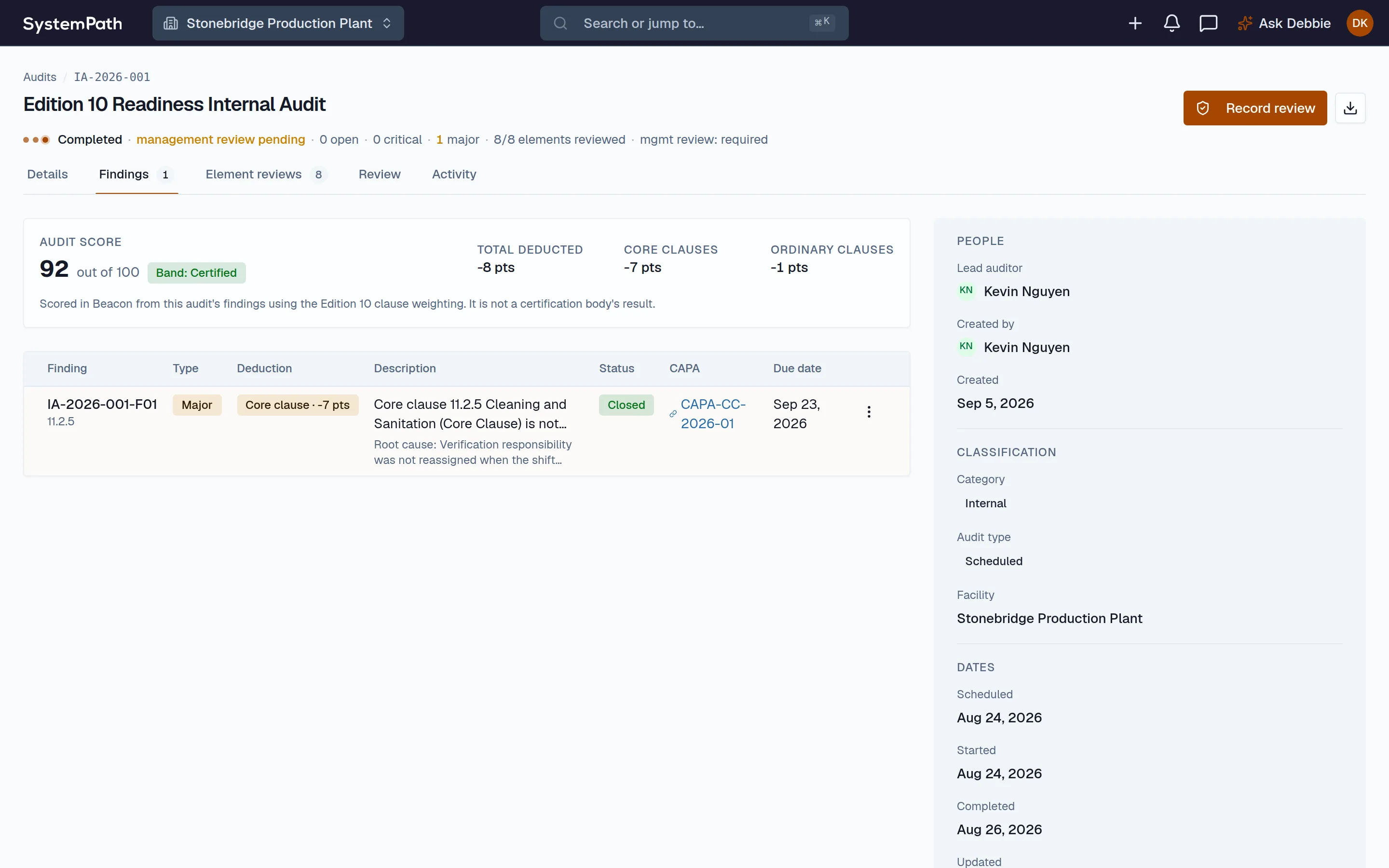Click the Core clause -7 pts badge
The image size is (1389, 868).
pos(297,405)
